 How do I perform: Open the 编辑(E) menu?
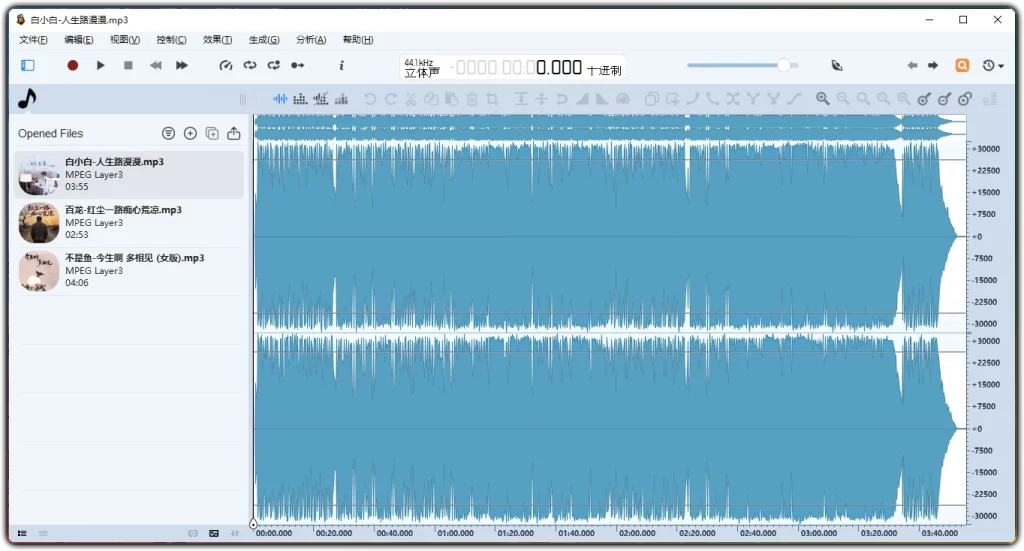click(78, 40)
